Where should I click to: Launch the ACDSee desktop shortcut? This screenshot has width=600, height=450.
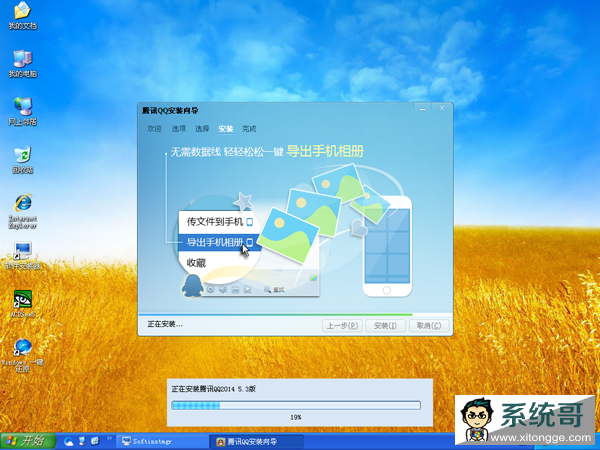(x=23, y=304)
